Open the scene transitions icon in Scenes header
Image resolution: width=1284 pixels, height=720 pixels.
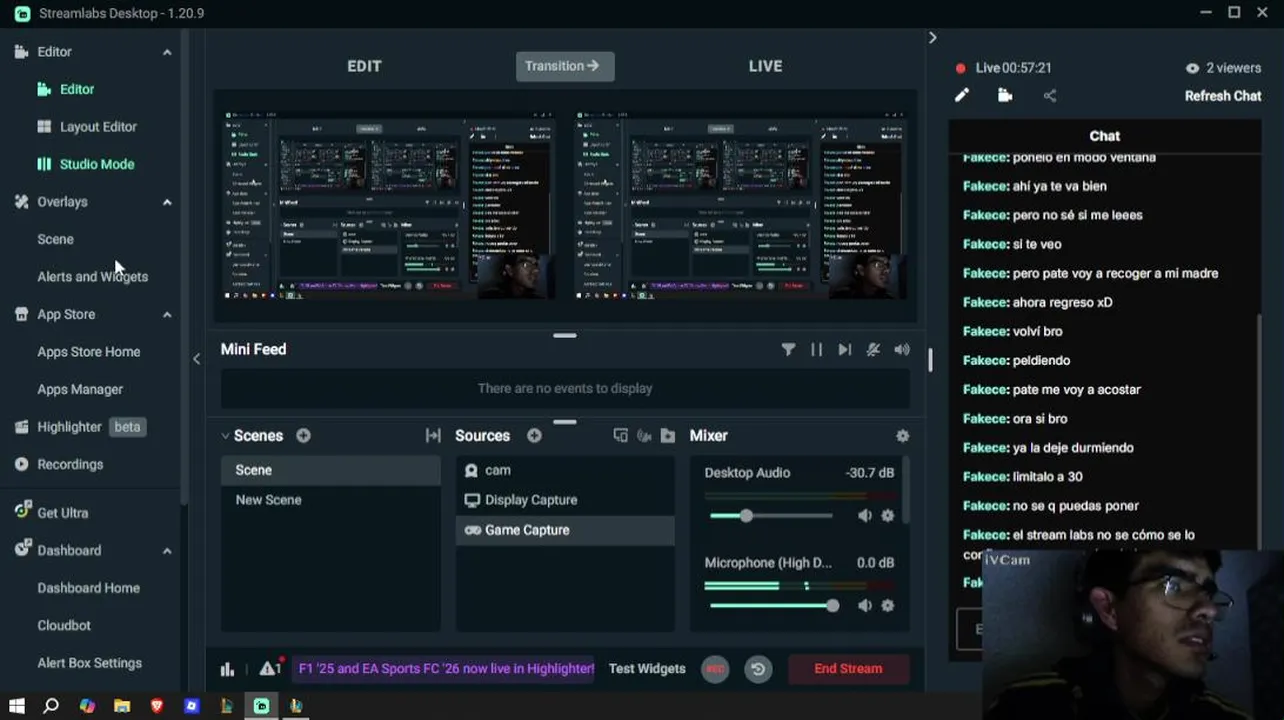click(433, 436)
